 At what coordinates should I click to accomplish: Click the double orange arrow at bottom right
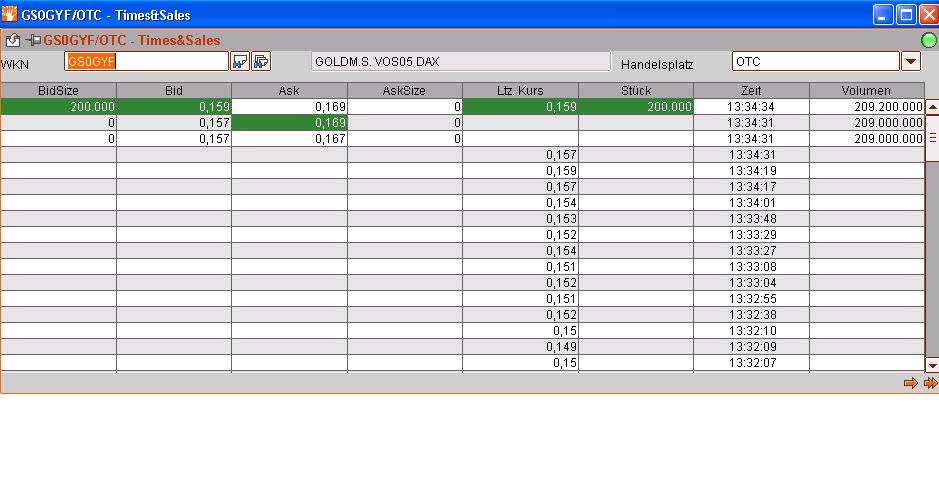(931, 383)
